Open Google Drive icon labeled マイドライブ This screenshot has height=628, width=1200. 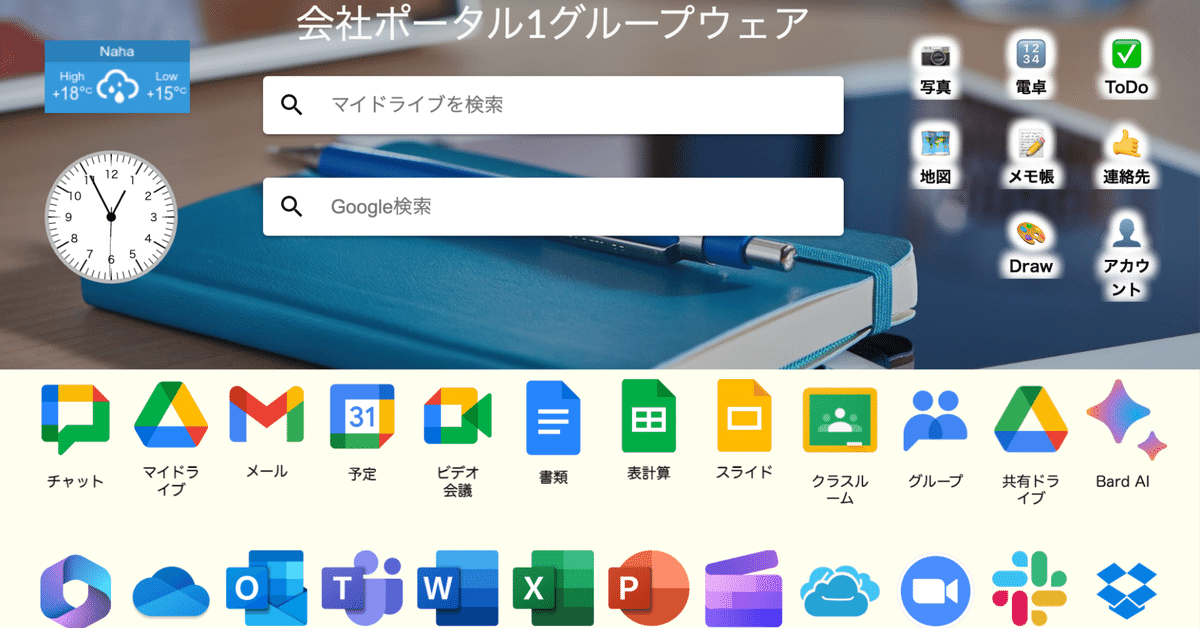(171, 417)
